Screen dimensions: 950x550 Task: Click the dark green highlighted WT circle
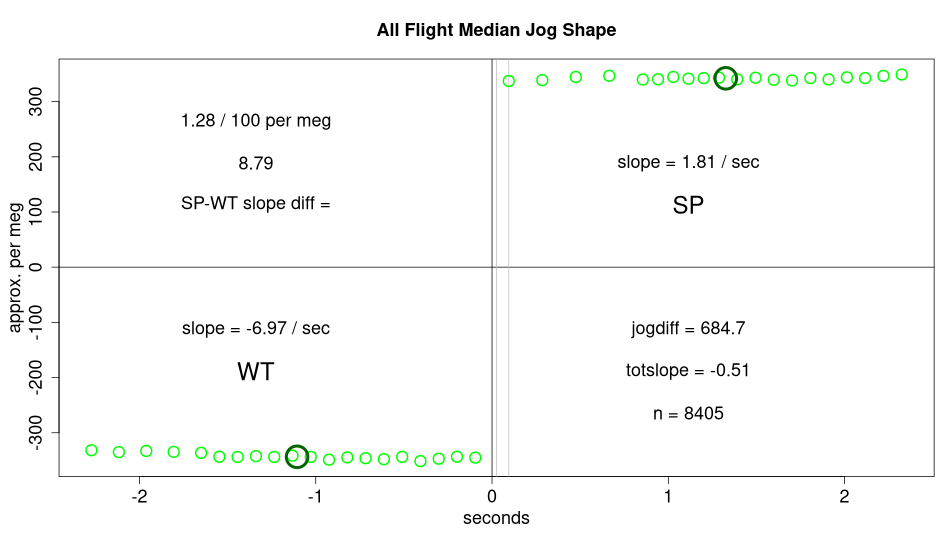(x=297, y=456)
